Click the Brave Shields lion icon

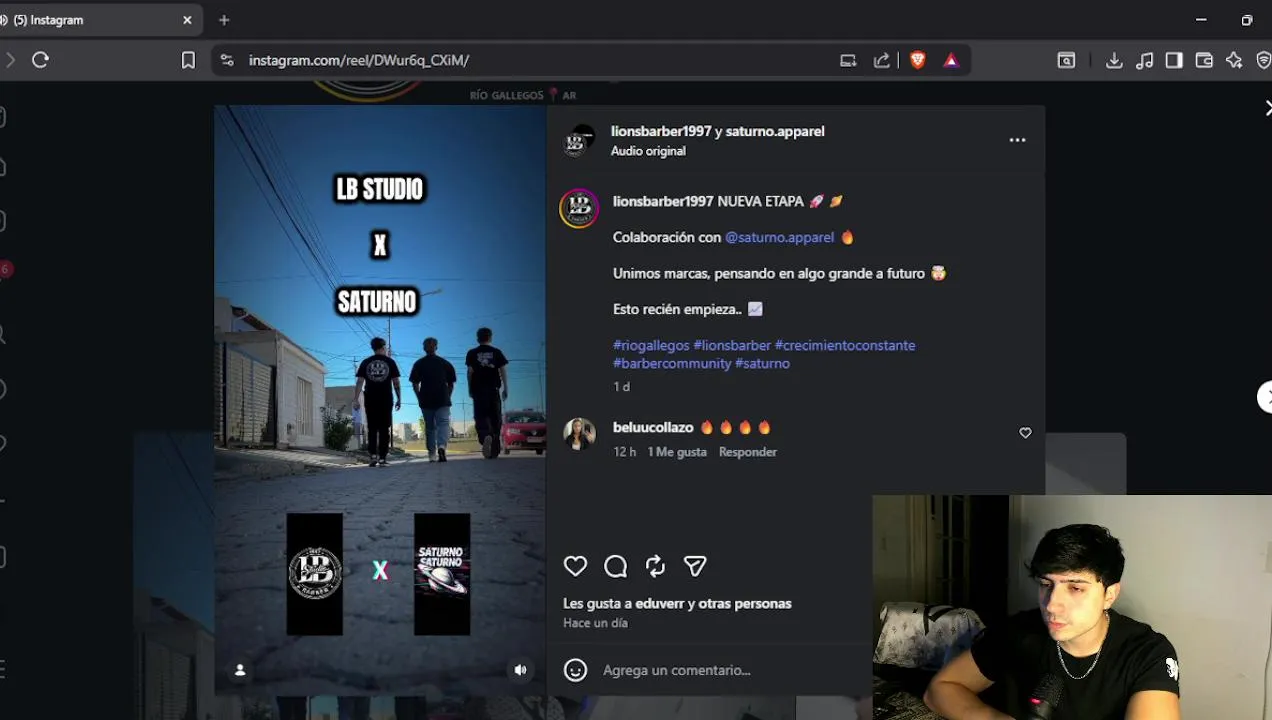[x=918, y=60]
